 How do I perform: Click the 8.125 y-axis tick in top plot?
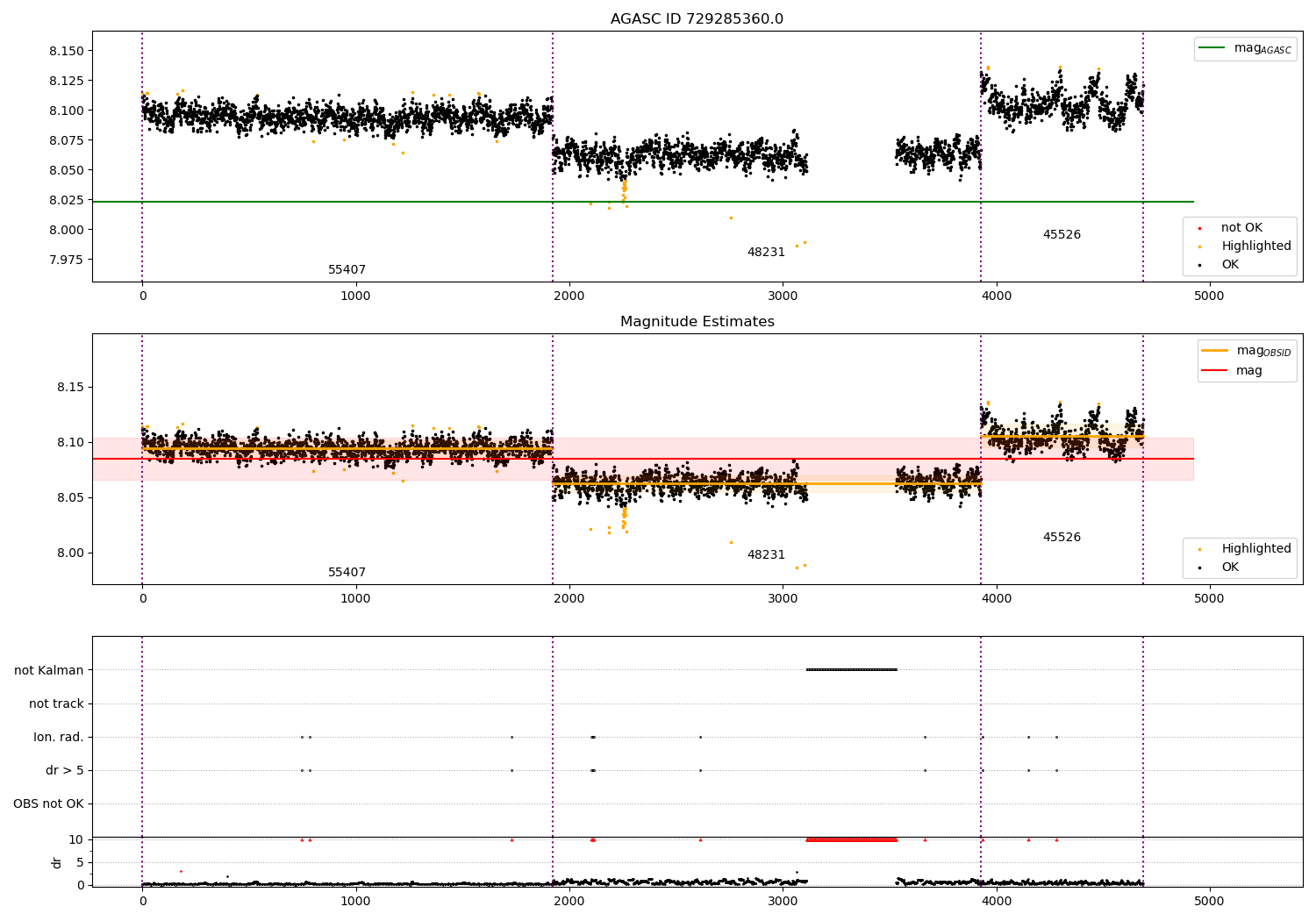tap(67, 82)
